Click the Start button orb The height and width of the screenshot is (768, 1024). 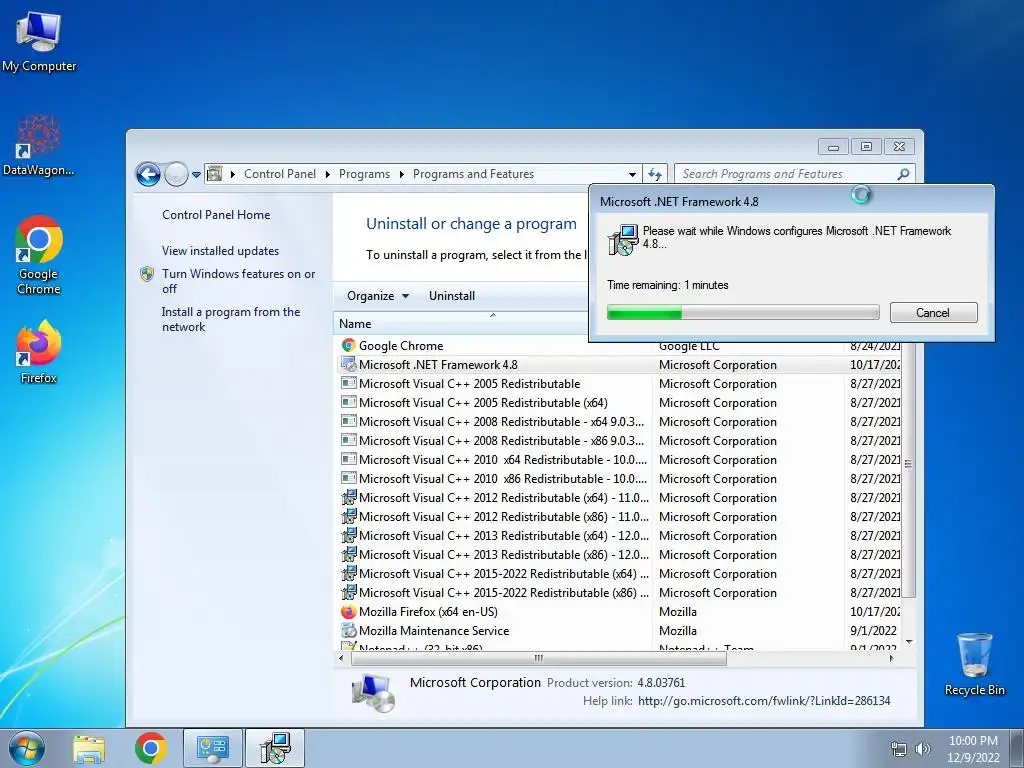27,748
